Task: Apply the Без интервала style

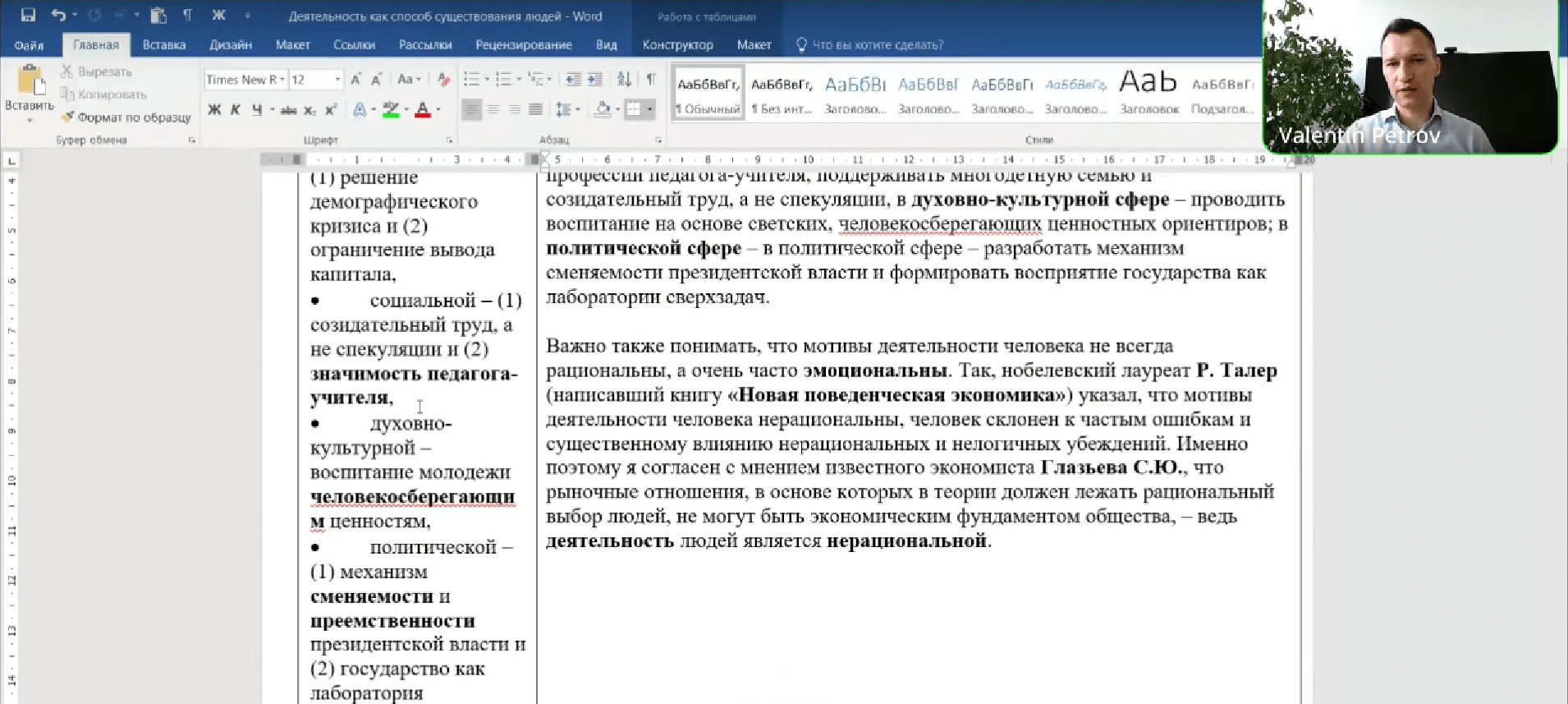Action: point(782,94)
